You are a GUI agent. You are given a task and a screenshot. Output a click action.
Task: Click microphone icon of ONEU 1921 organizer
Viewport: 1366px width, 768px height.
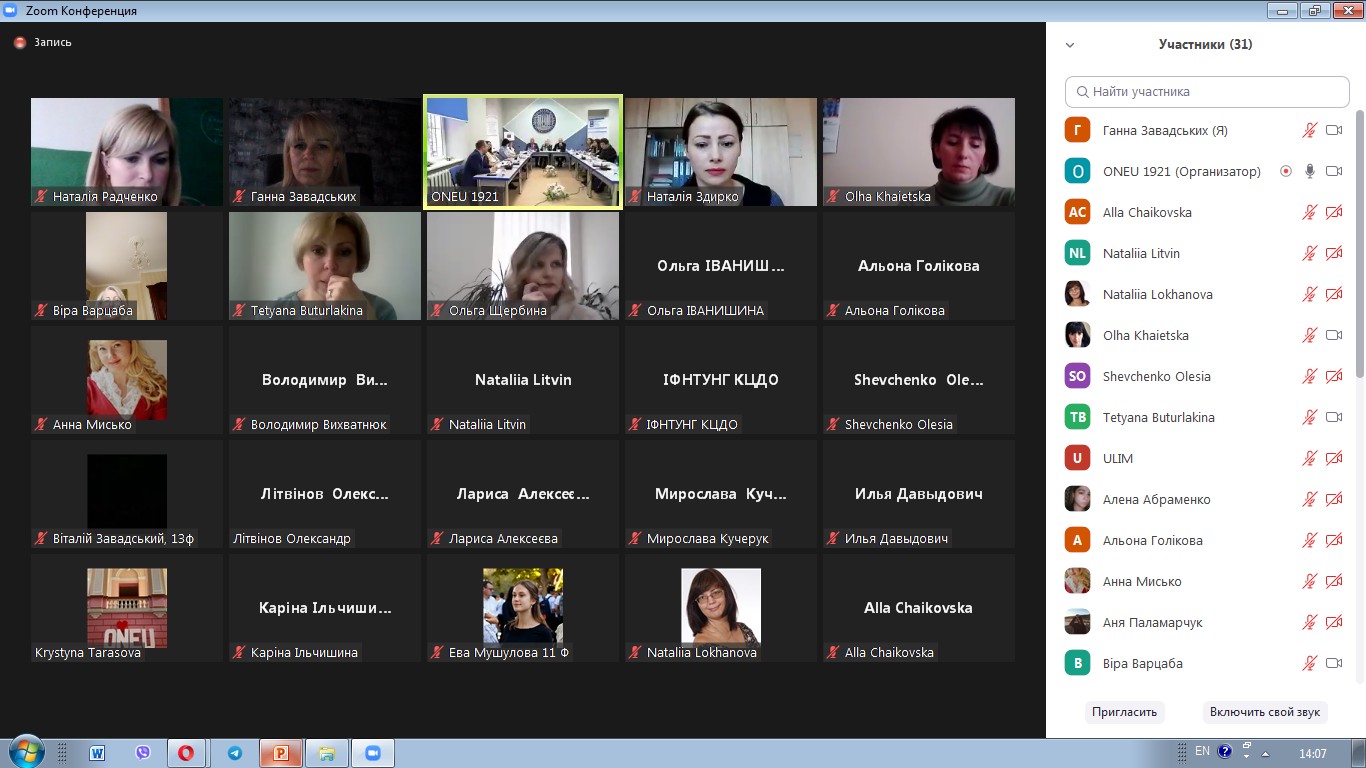coord(1309,171)
